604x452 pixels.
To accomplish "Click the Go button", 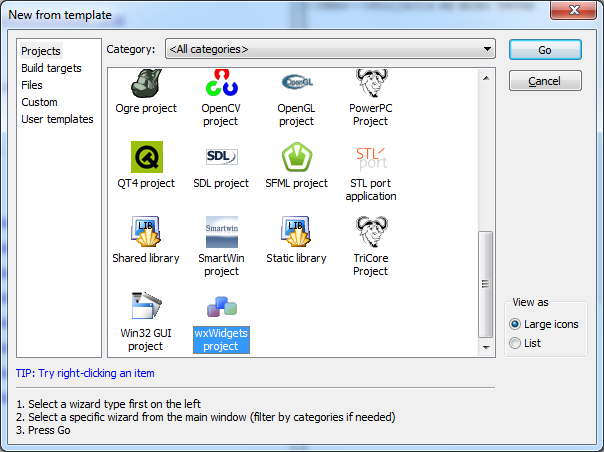I will click(x=545, y=50).
